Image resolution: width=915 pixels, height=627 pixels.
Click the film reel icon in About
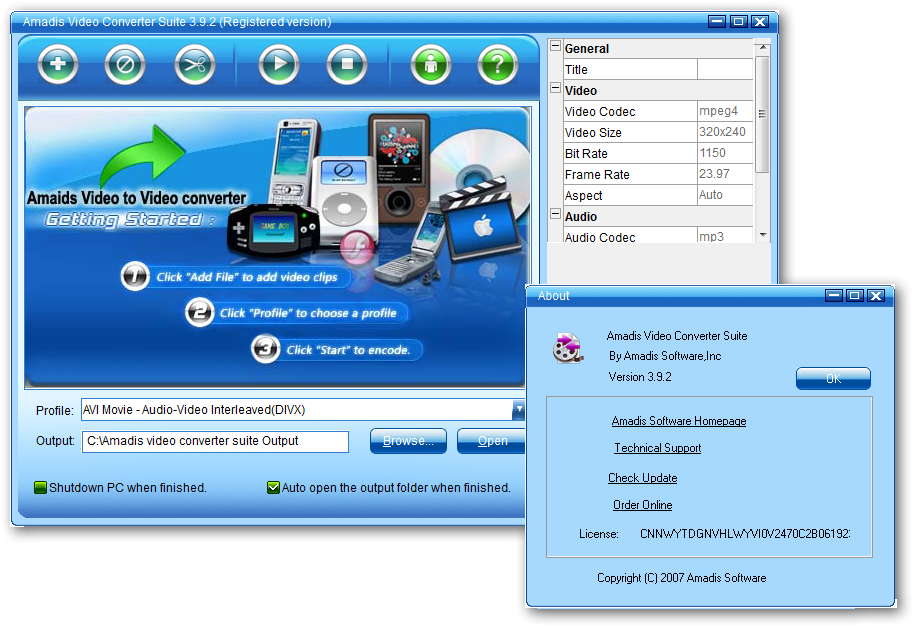pos(567,348)
